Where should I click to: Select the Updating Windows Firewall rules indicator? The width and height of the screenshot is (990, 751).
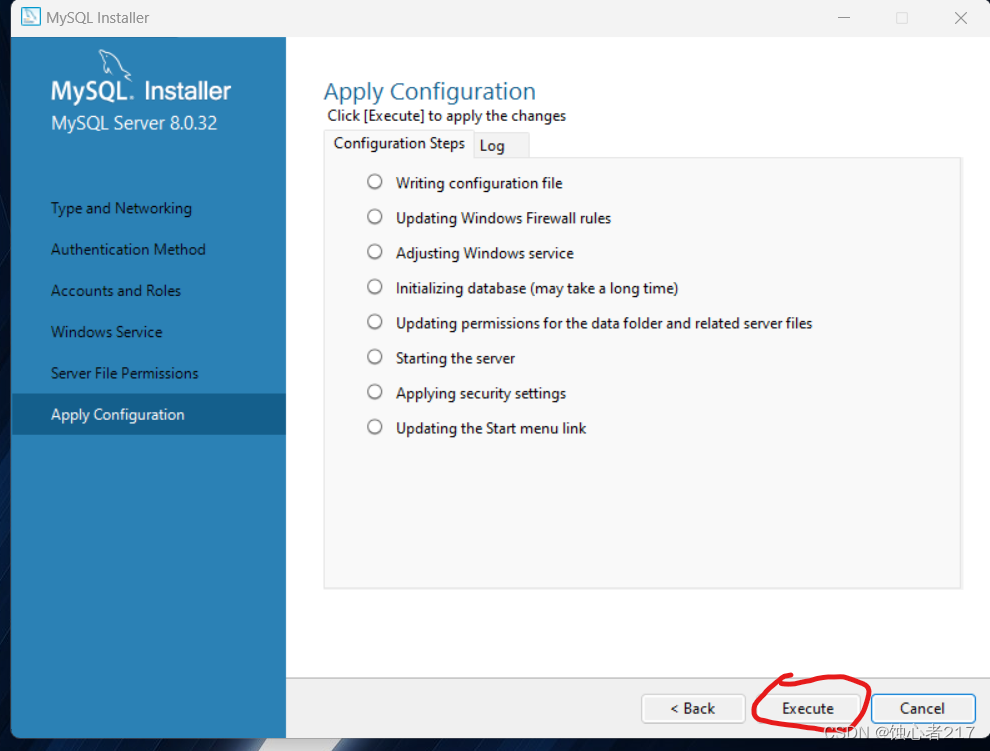tap(374, 217)
